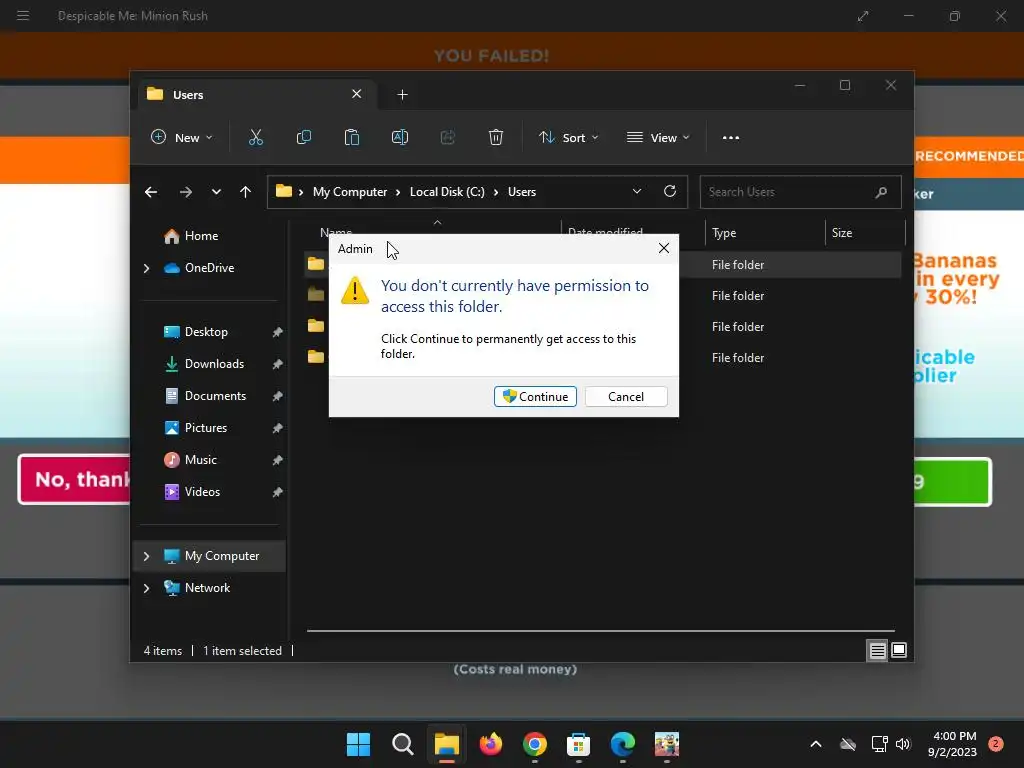The image size is (1024, 768).
Task: Click Cancel in the Admin dialog
Action: (626, 396)
